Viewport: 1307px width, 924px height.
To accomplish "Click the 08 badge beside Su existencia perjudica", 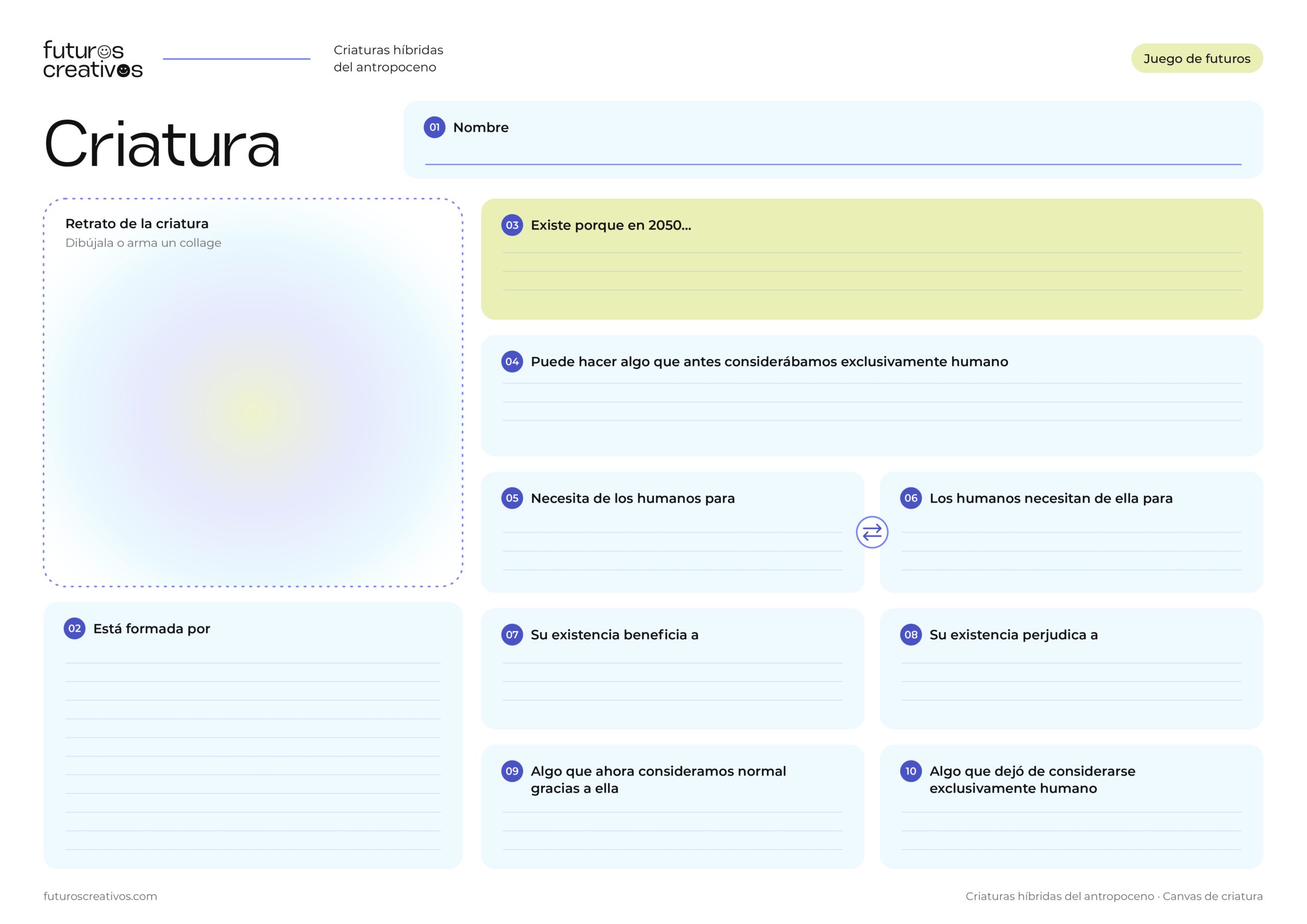I will 911,635.
